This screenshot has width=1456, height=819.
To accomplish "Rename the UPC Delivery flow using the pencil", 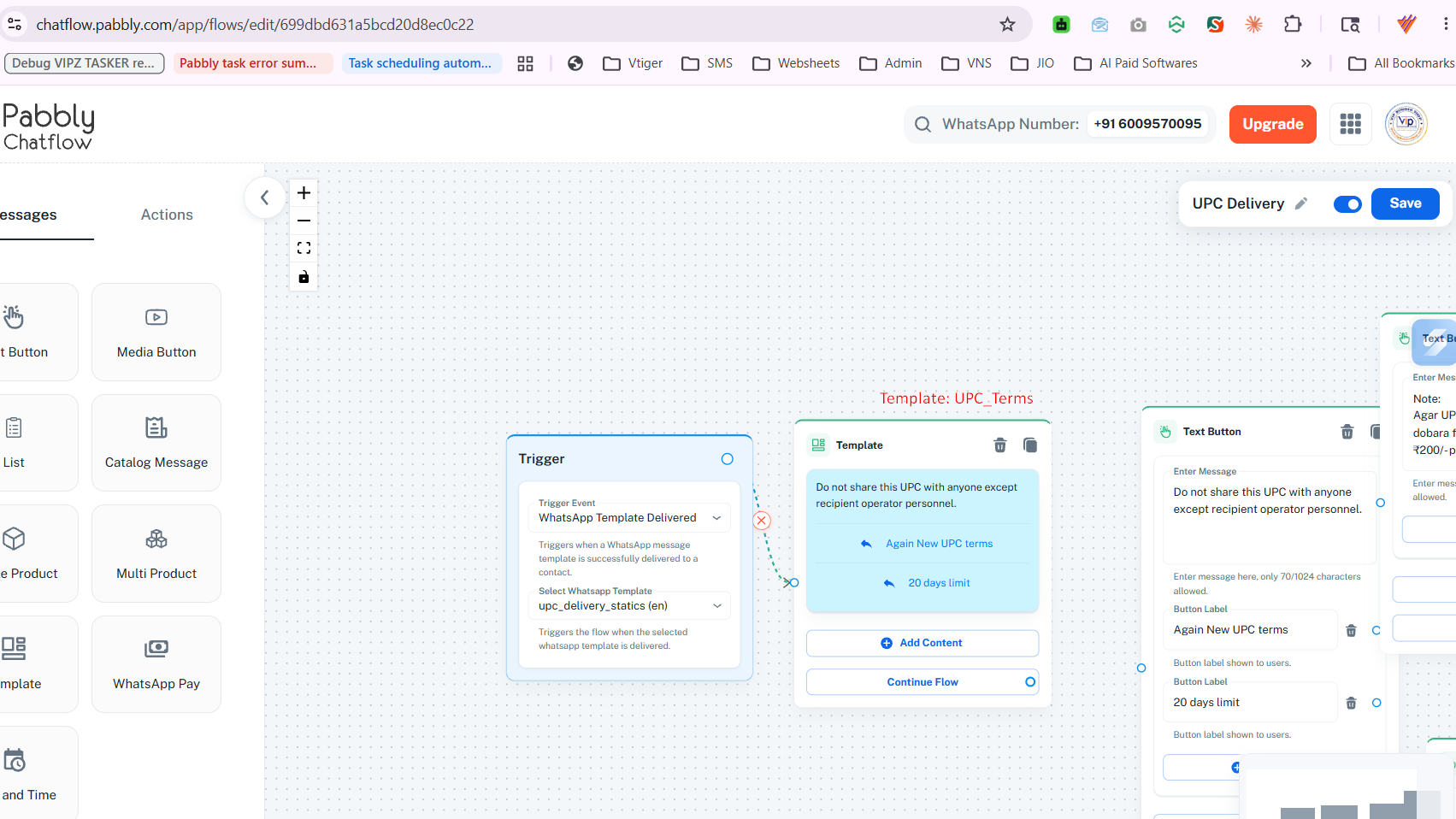I will 1301,203.
